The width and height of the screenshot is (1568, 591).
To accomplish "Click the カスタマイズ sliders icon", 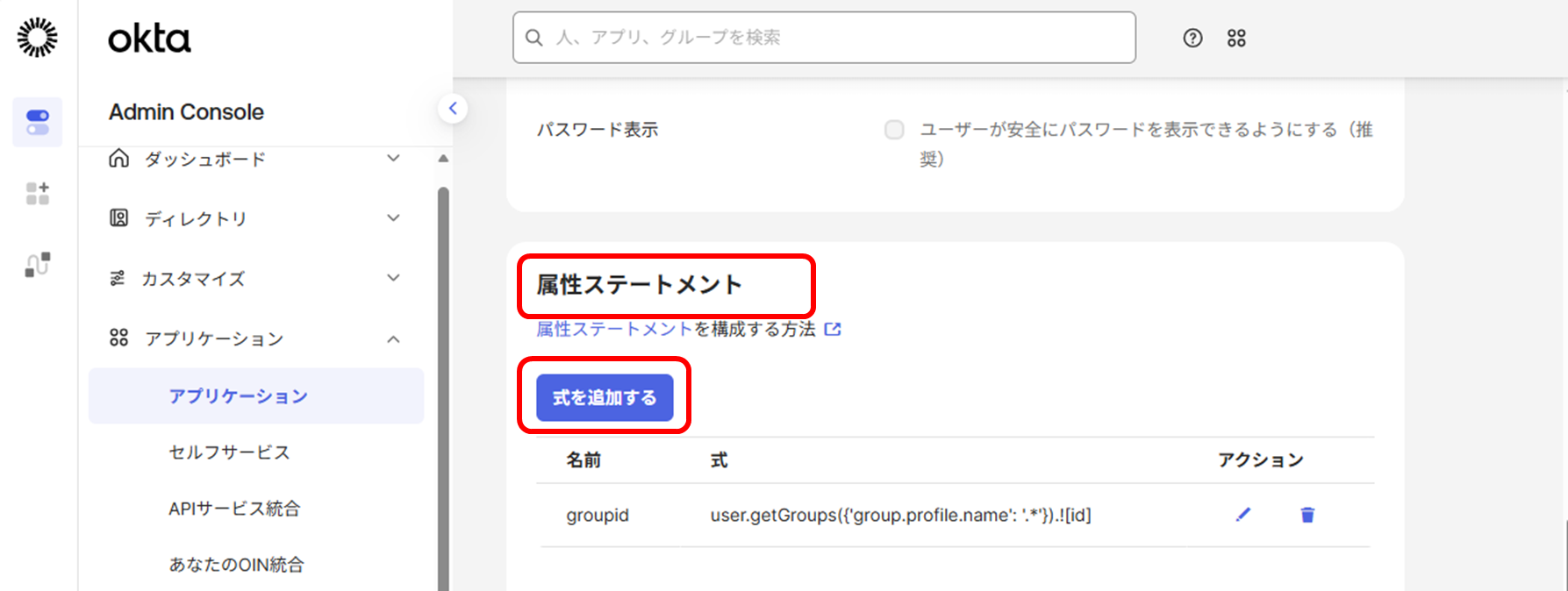I will (117, 278).
